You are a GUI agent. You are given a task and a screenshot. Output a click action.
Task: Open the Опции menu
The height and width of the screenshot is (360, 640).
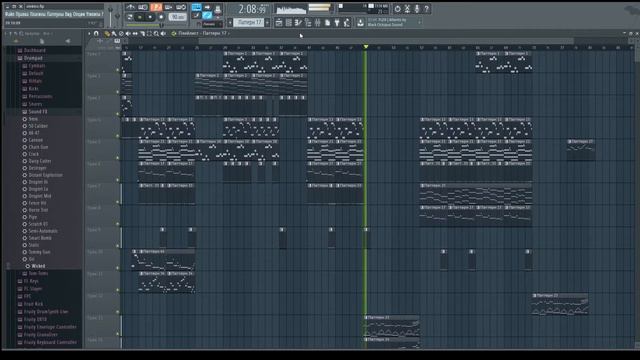pos(79,14)
